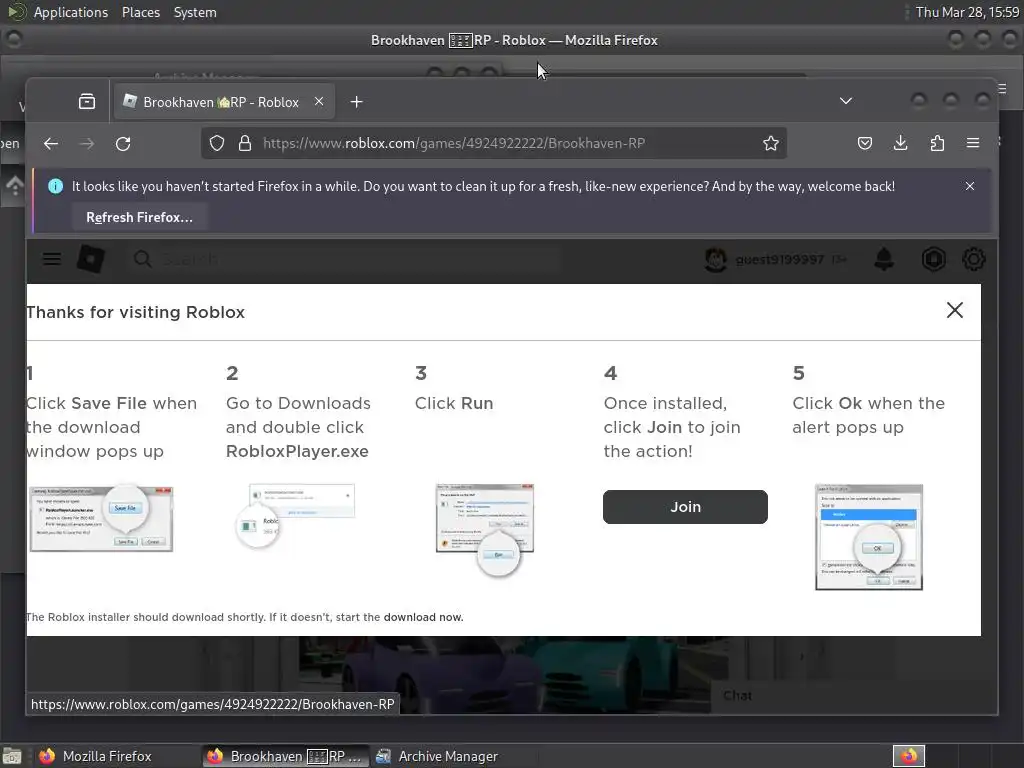
Task: Open the Robux hexagon icon
Action: click(934, 260)
